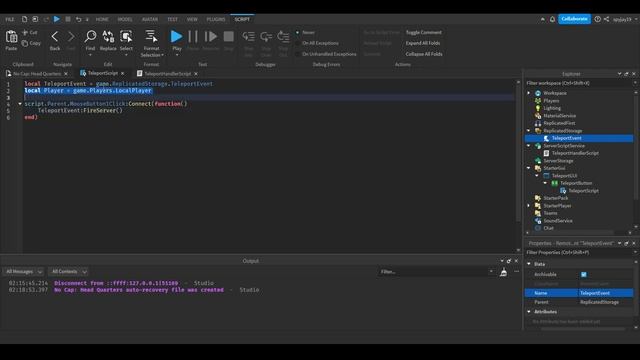The height and width of the screenshot is (360, 640).
Task: Click the Cut scissors icon
Action: (25, 32)
